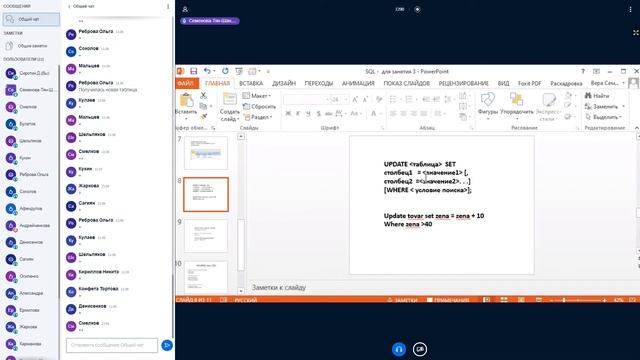Share webcam with the camera button
The image size is (640, 360).
(x=420, y=349)
